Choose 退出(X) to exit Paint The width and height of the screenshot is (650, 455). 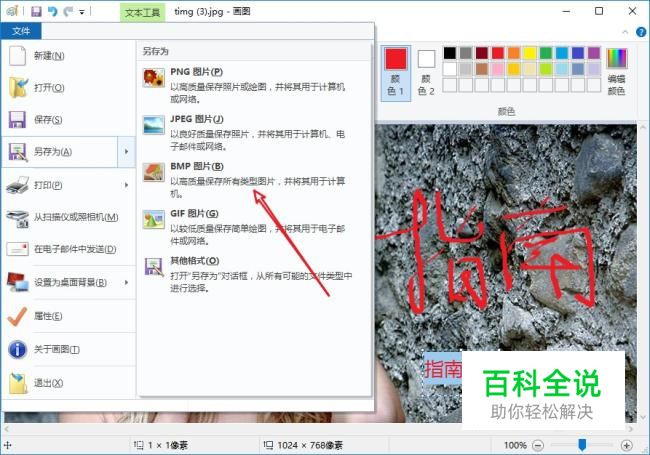pyautogui.click(x=68, y=383)
